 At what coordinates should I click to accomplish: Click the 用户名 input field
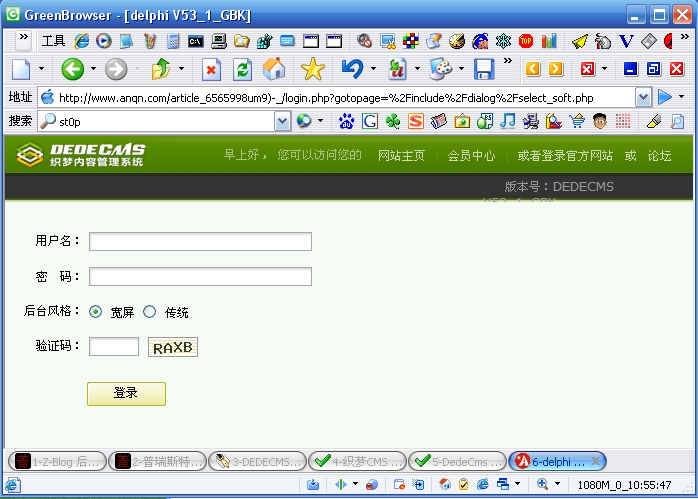point(200,241)
